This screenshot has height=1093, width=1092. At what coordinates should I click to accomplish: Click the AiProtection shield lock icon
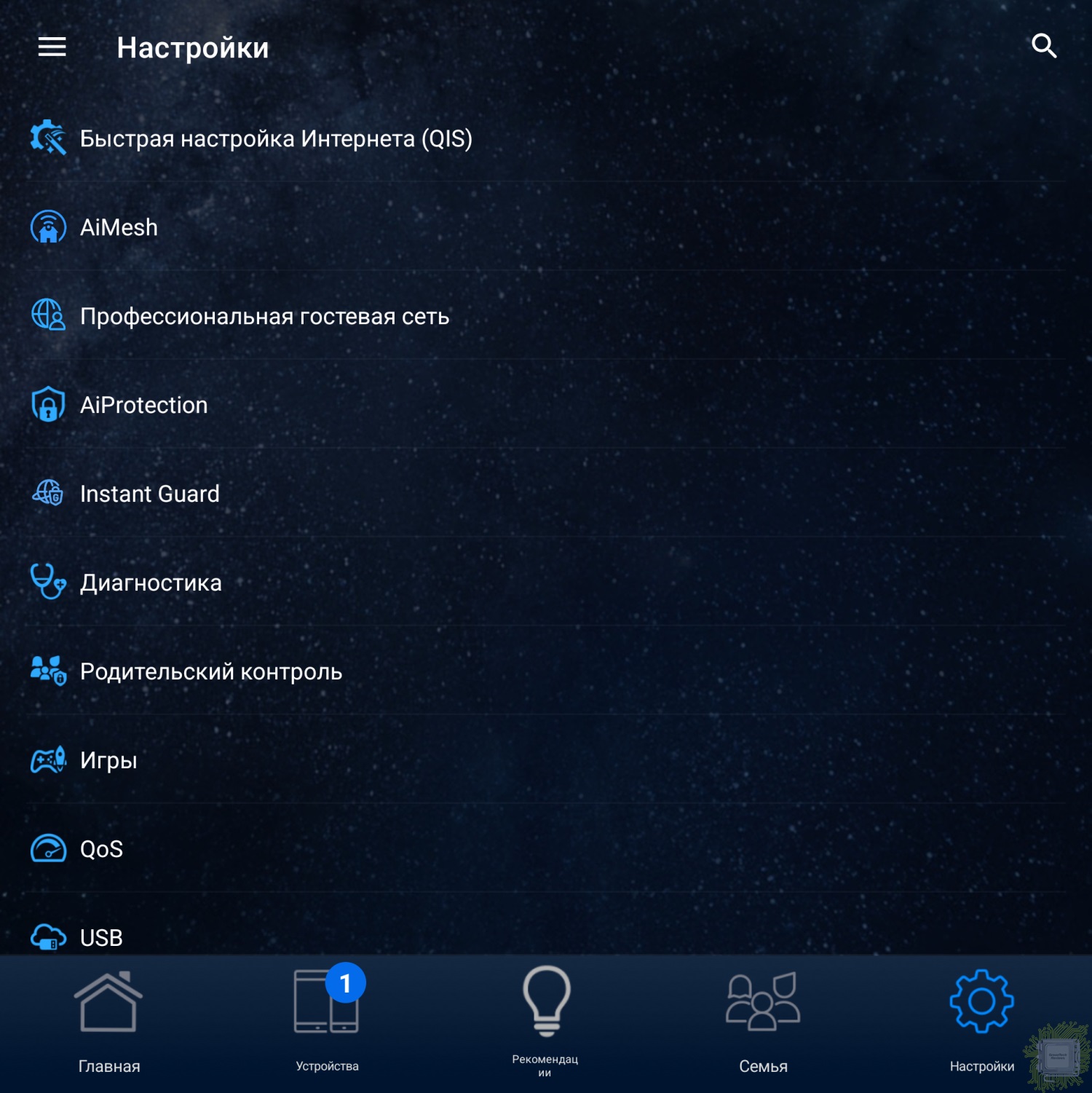pyautogui.click(x=48, y=405)
